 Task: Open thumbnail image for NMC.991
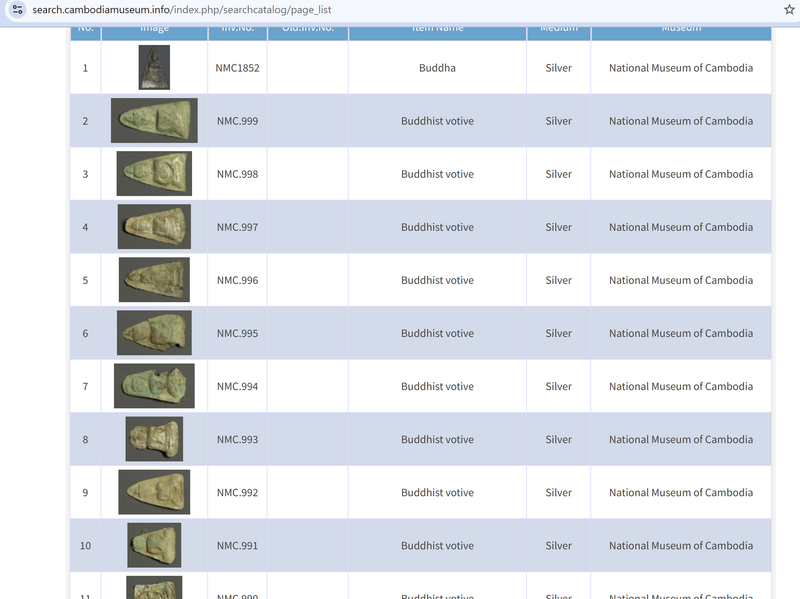[x=154, y=545]
